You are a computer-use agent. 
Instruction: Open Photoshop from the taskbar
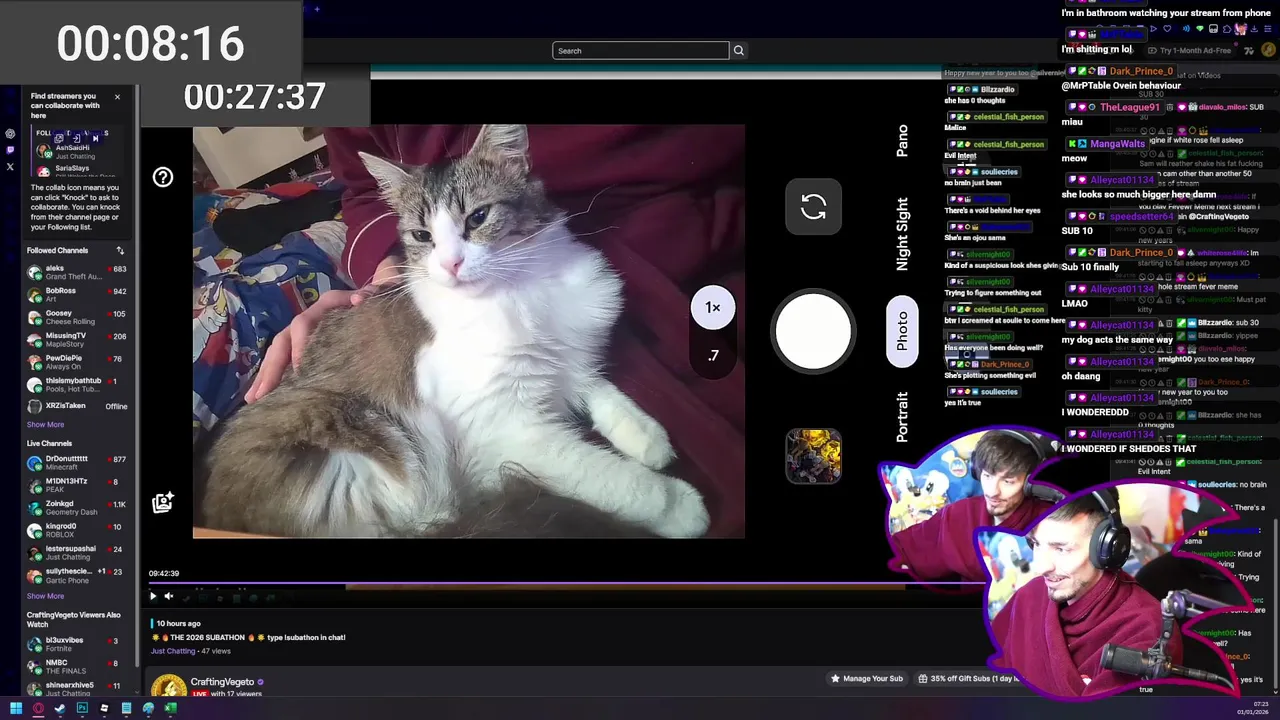pyautogui.click(x=82, y=709)
